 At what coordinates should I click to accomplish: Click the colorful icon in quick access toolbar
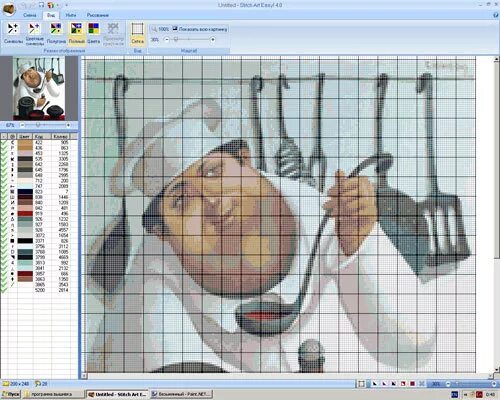50,5
